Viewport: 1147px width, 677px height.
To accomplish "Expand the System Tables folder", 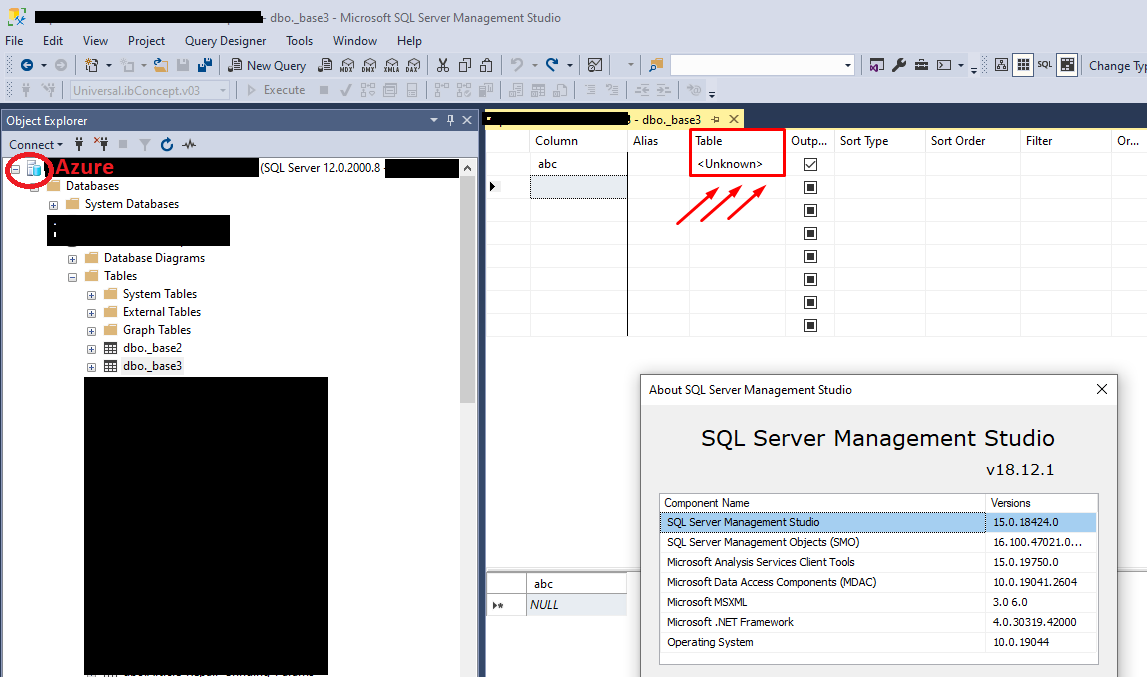I will tap(91, 295).
